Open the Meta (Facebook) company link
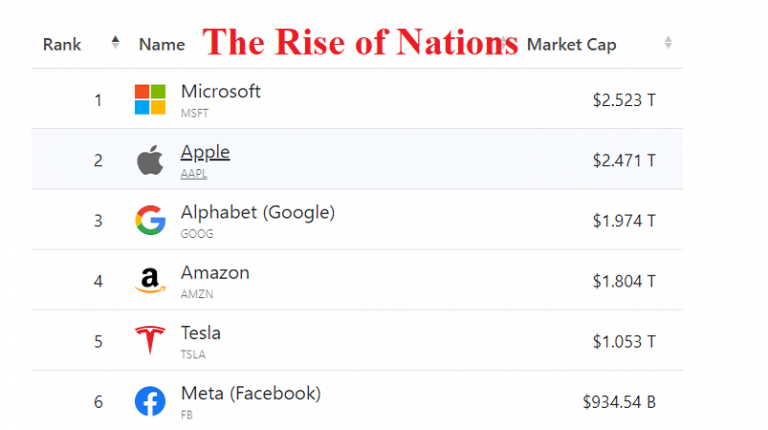The height and width of the screenshot is (430, 768). click(x=251, y=393)
